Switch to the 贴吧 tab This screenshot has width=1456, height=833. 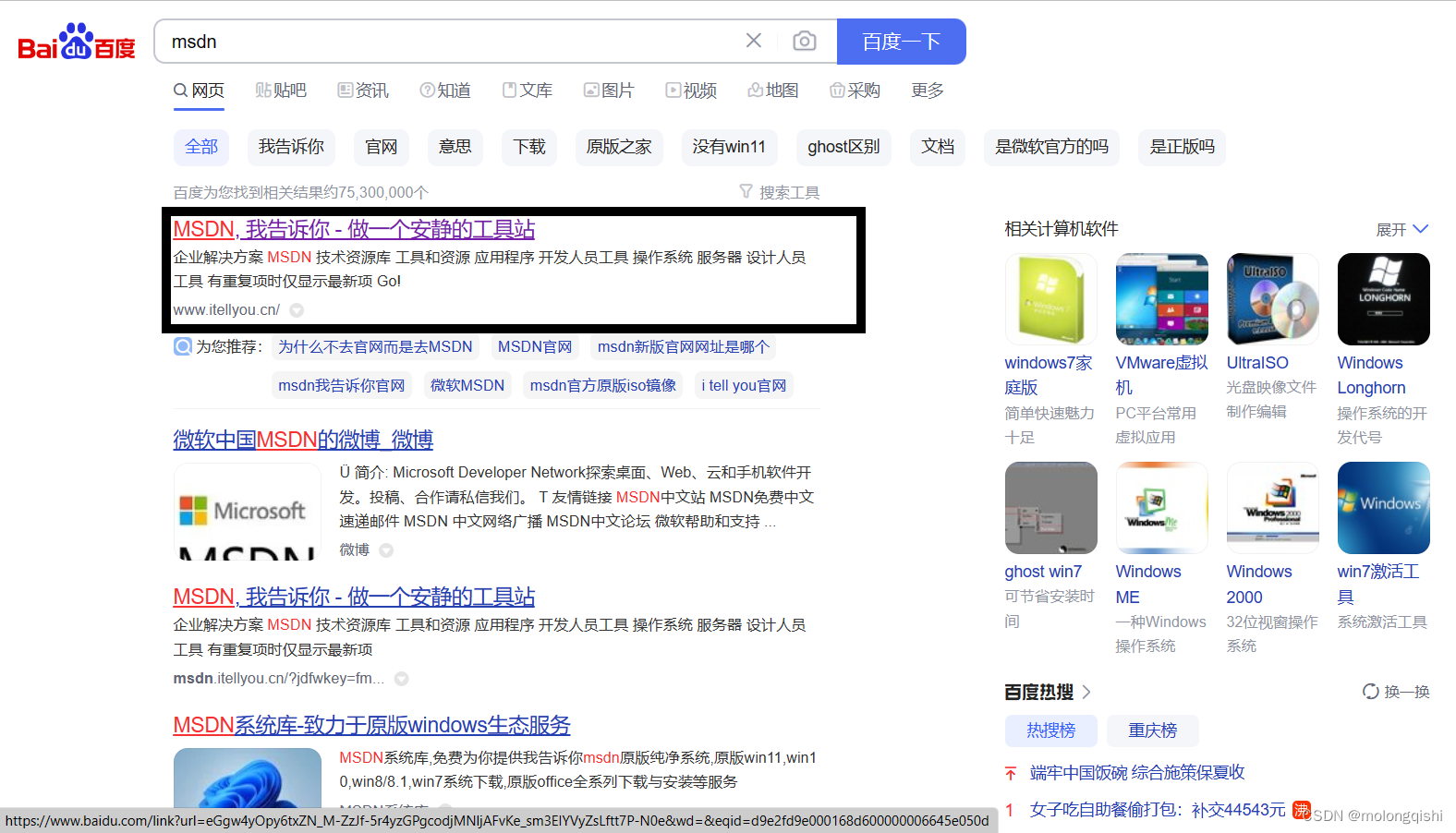coord(281,91)
